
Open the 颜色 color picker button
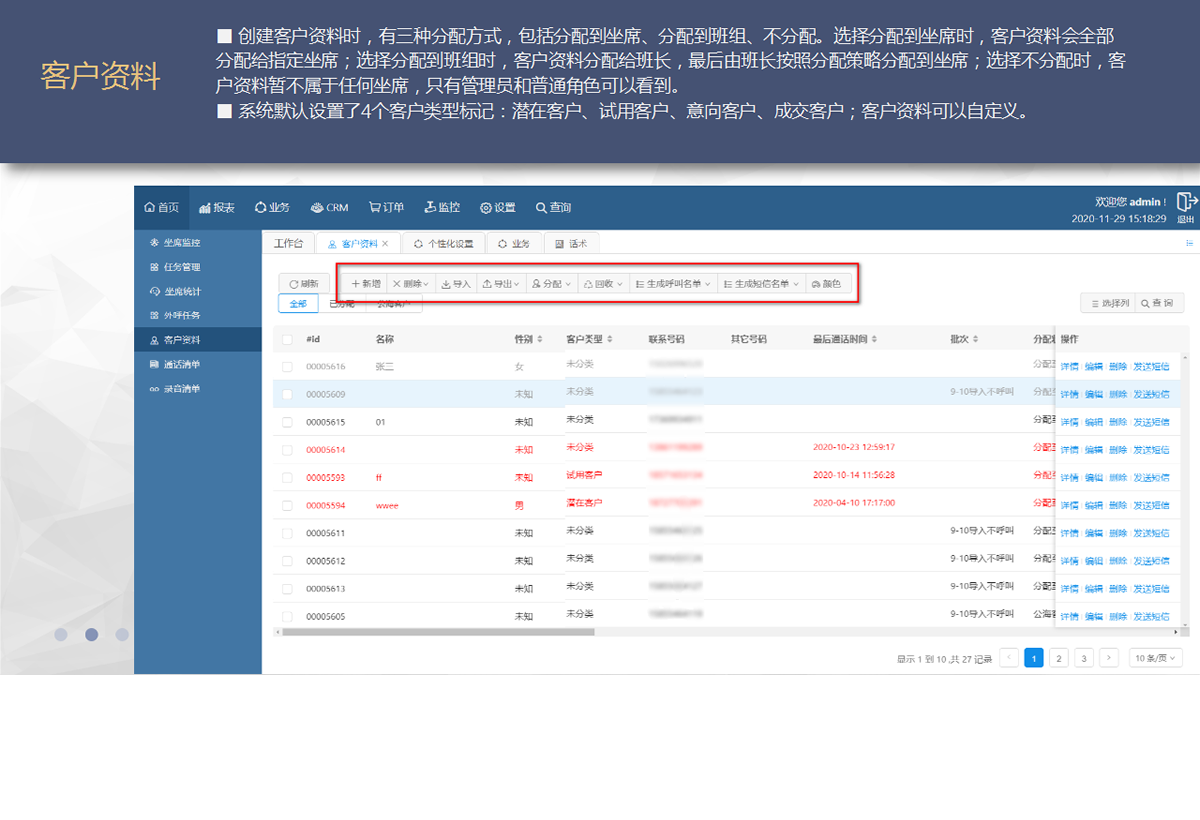point(826,284)
